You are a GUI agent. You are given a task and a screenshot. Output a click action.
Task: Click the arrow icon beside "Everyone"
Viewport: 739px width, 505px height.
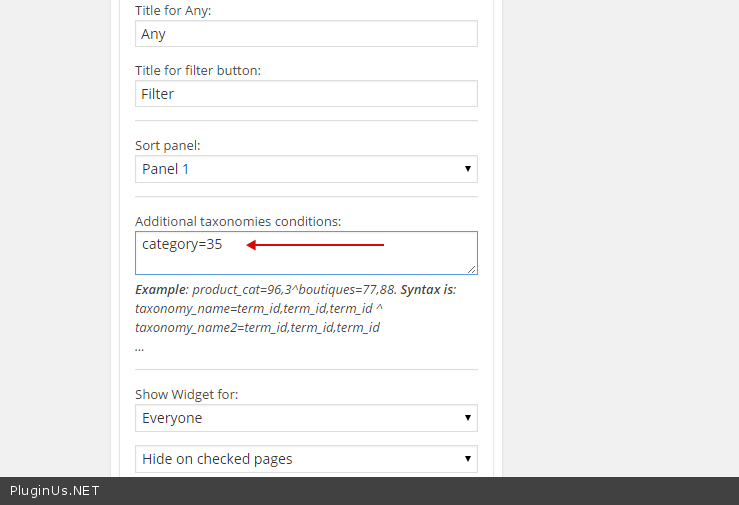[x=468, y=418]
